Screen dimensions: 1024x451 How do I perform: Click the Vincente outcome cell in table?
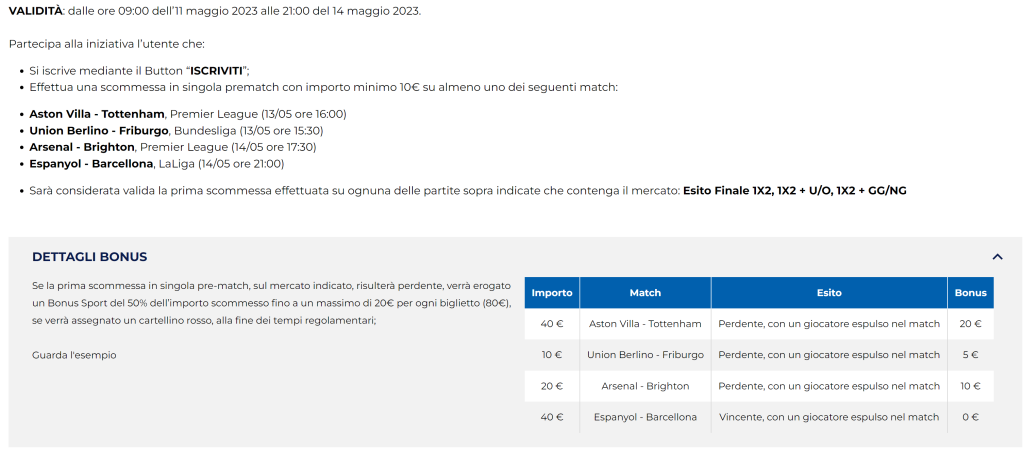(x=829, y=417)
